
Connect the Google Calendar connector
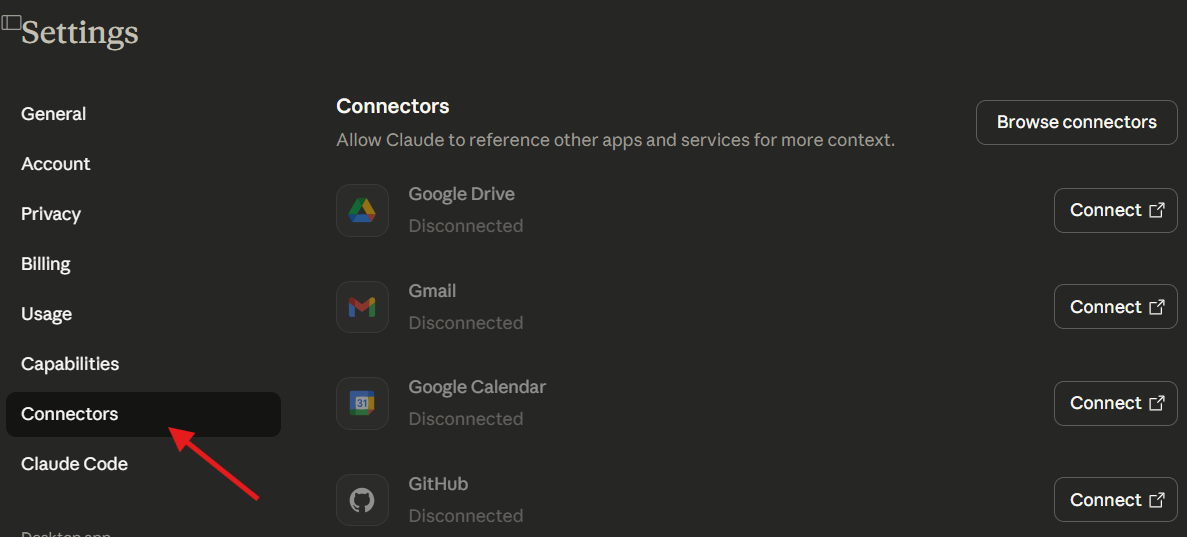(x=1115, y=403)
